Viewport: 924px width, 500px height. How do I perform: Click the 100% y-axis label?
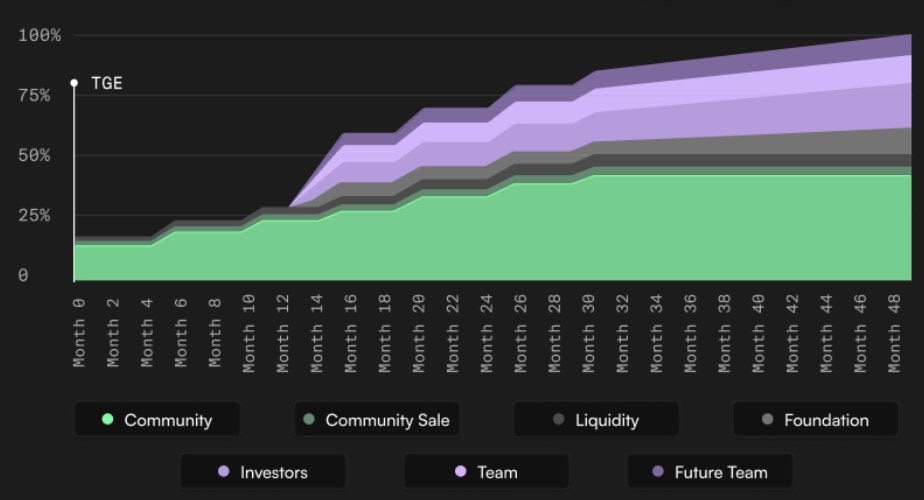pos(40,35)
